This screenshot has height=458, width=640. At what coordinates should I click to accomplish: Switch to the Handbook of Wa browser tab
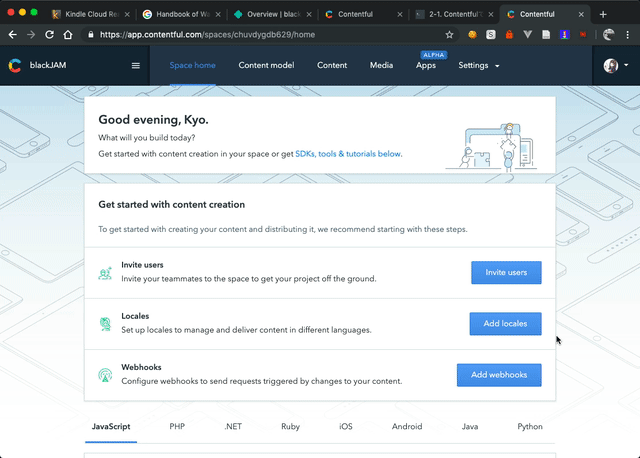180,14
